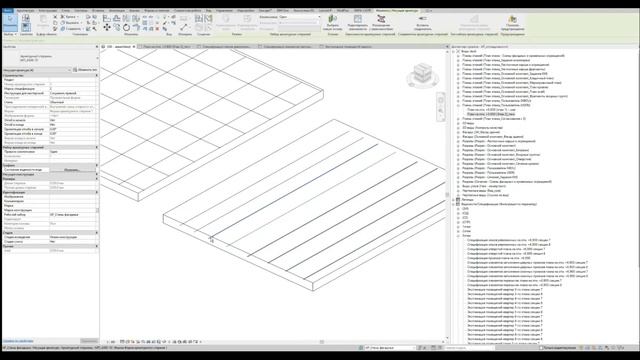Click the Workset value field
Image resolution: width=640 pixels, height=360 pixels.
tap(73, 215)
